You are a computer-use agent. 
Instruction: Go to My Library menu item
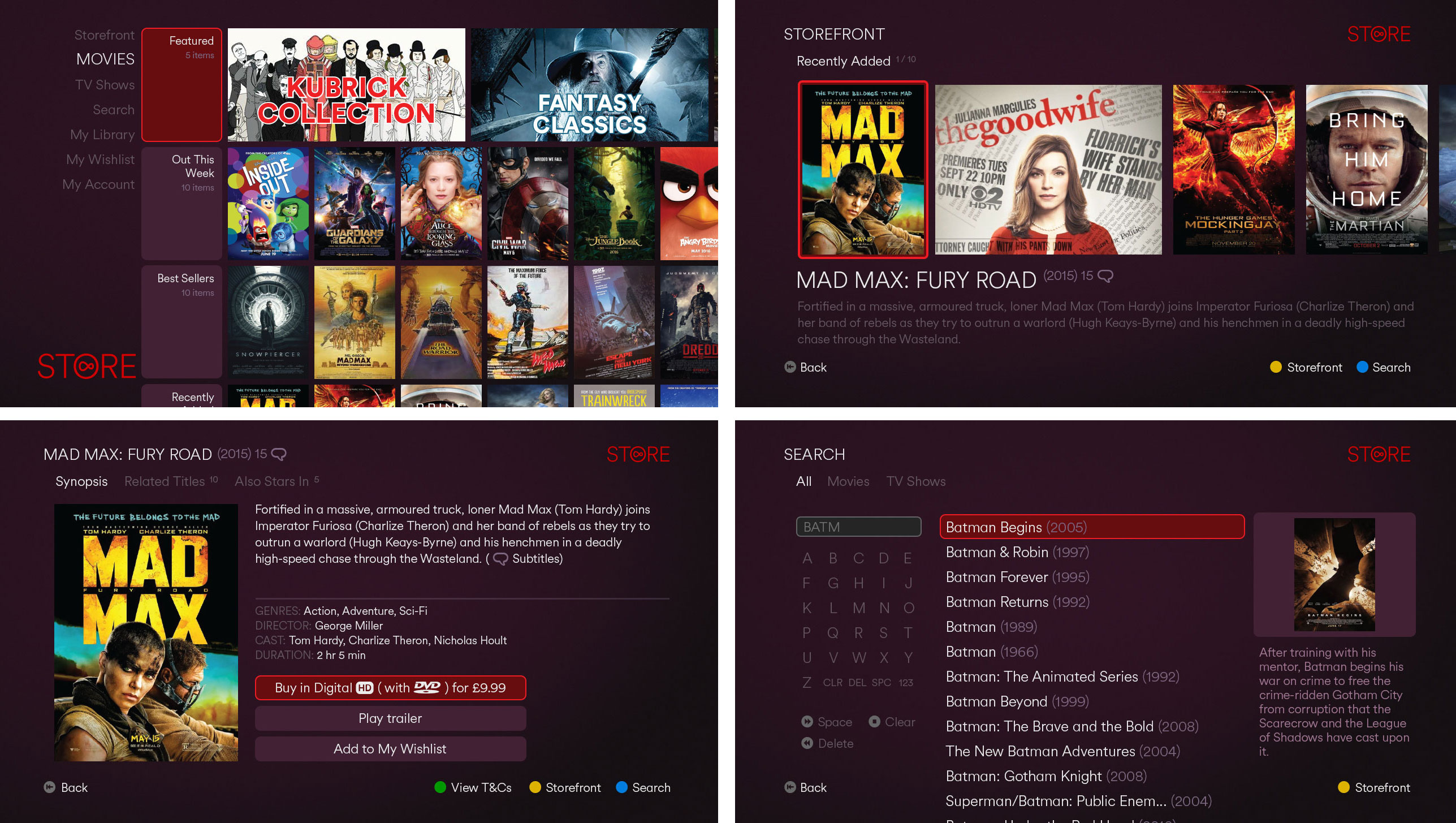[x=102, y=135]
